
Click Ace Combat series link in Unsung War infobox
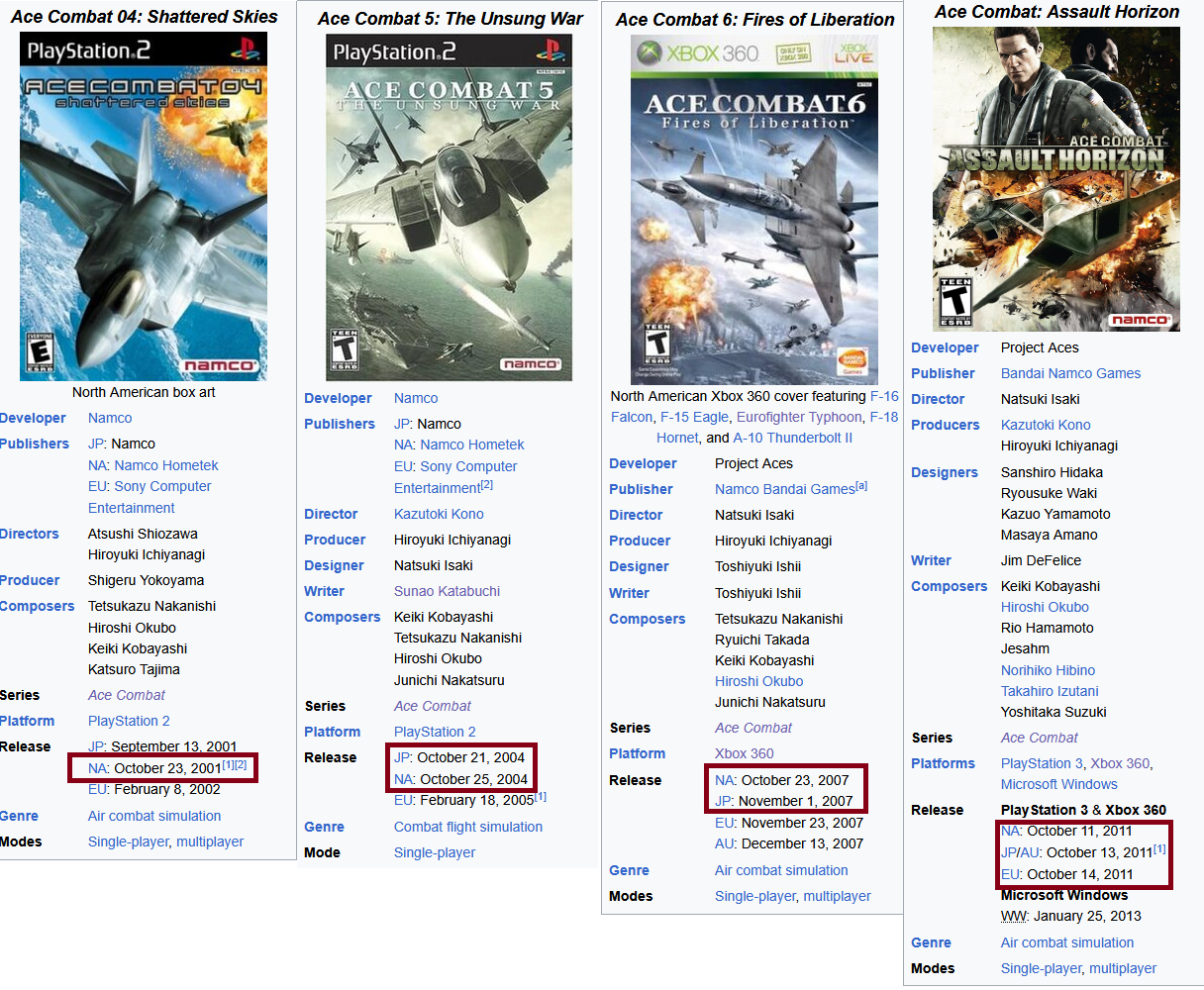pos(433,706)
